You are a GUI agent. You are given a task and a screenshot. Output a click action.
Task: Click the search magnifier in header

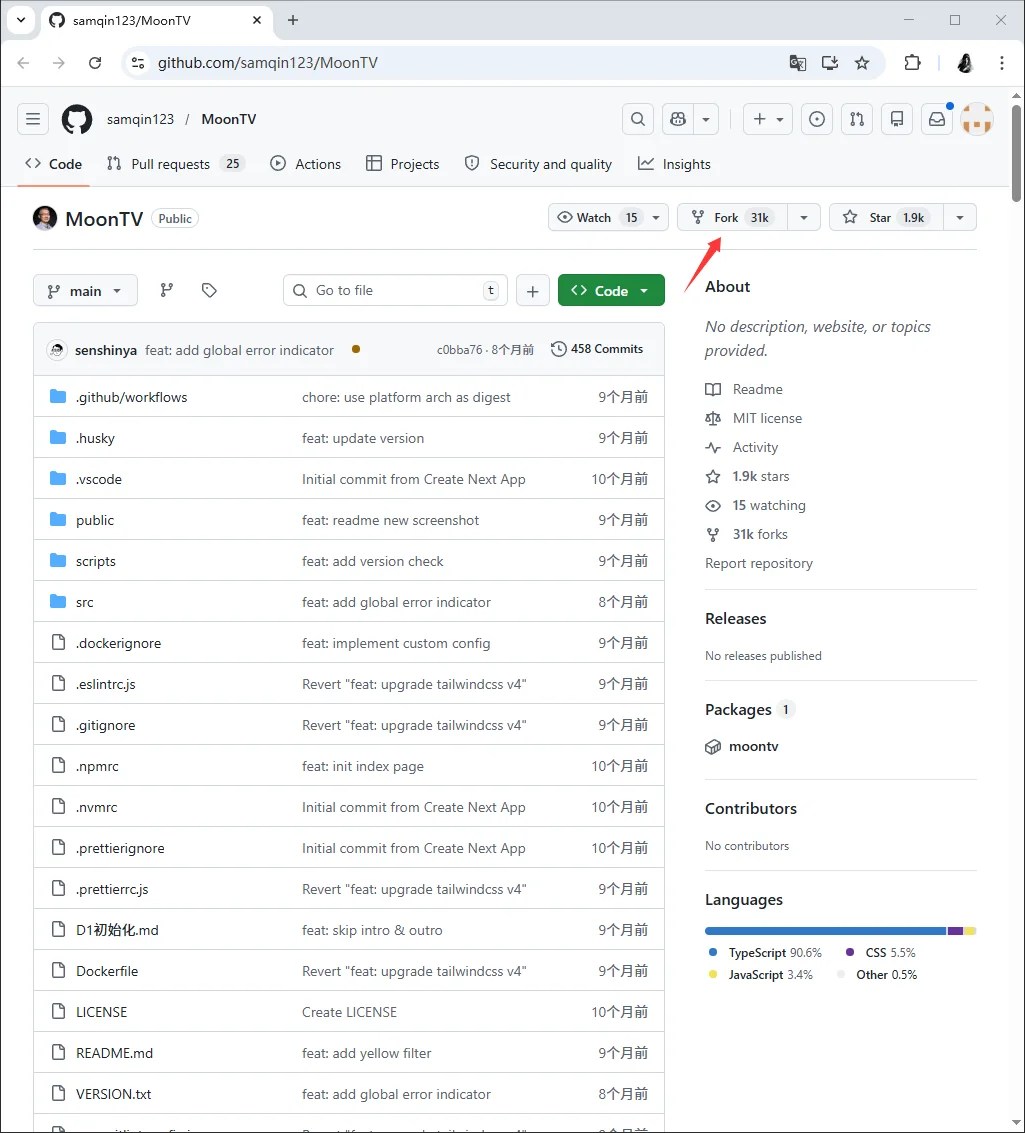coord(638,119)
